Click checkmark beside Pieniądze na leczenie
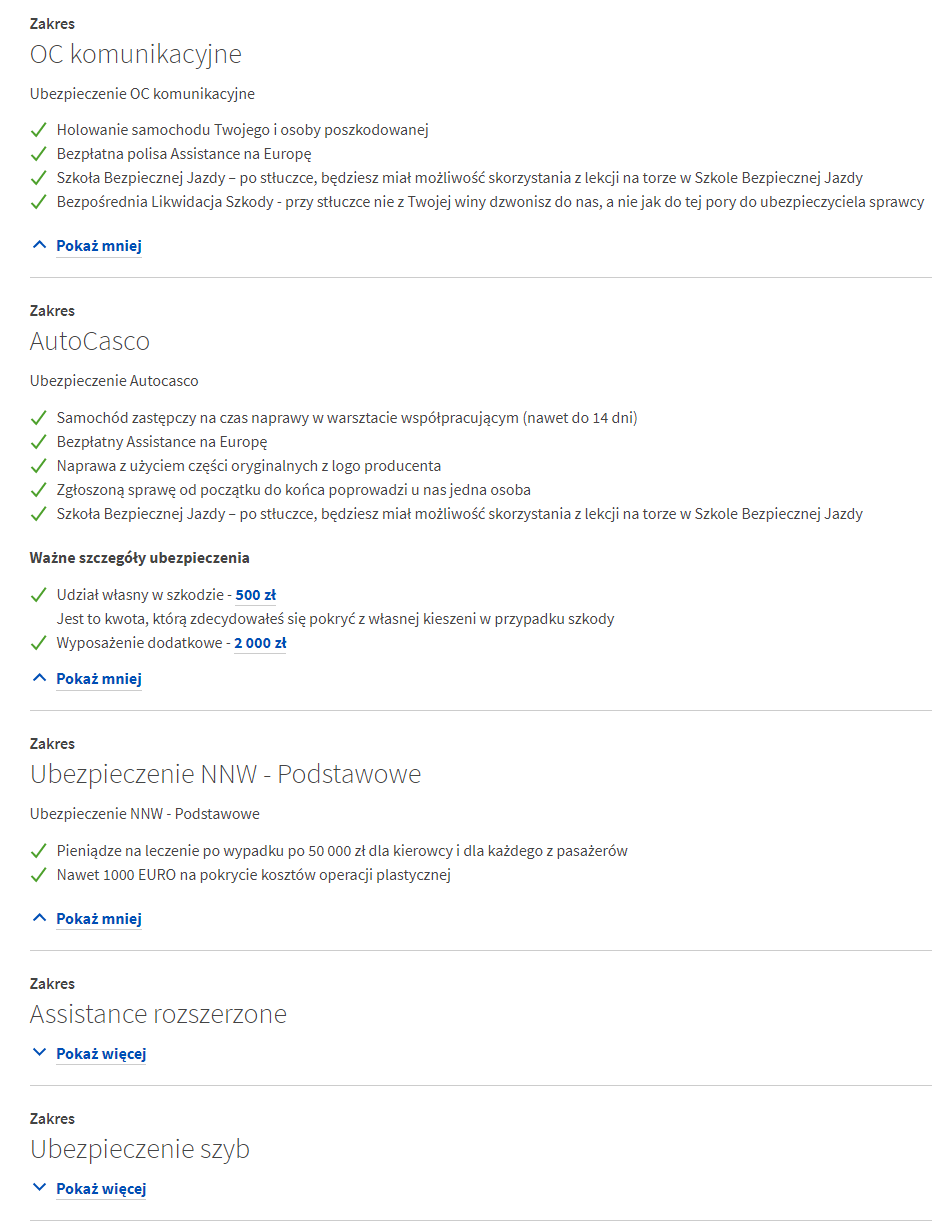The height and width of the screenshot is (1222, 932). pyautogui.click(x=39, y=851)
